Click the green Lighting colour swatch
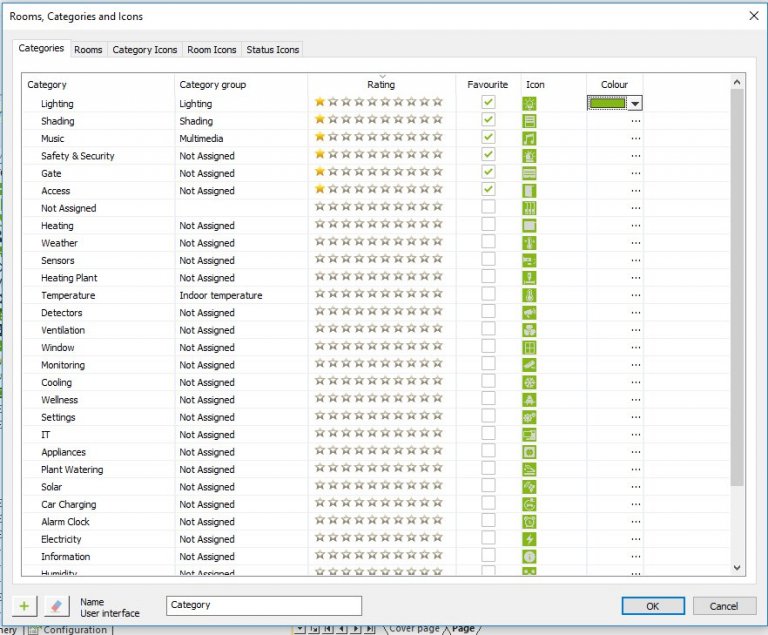This screenshot has width=768, height=635. (608, 103)
